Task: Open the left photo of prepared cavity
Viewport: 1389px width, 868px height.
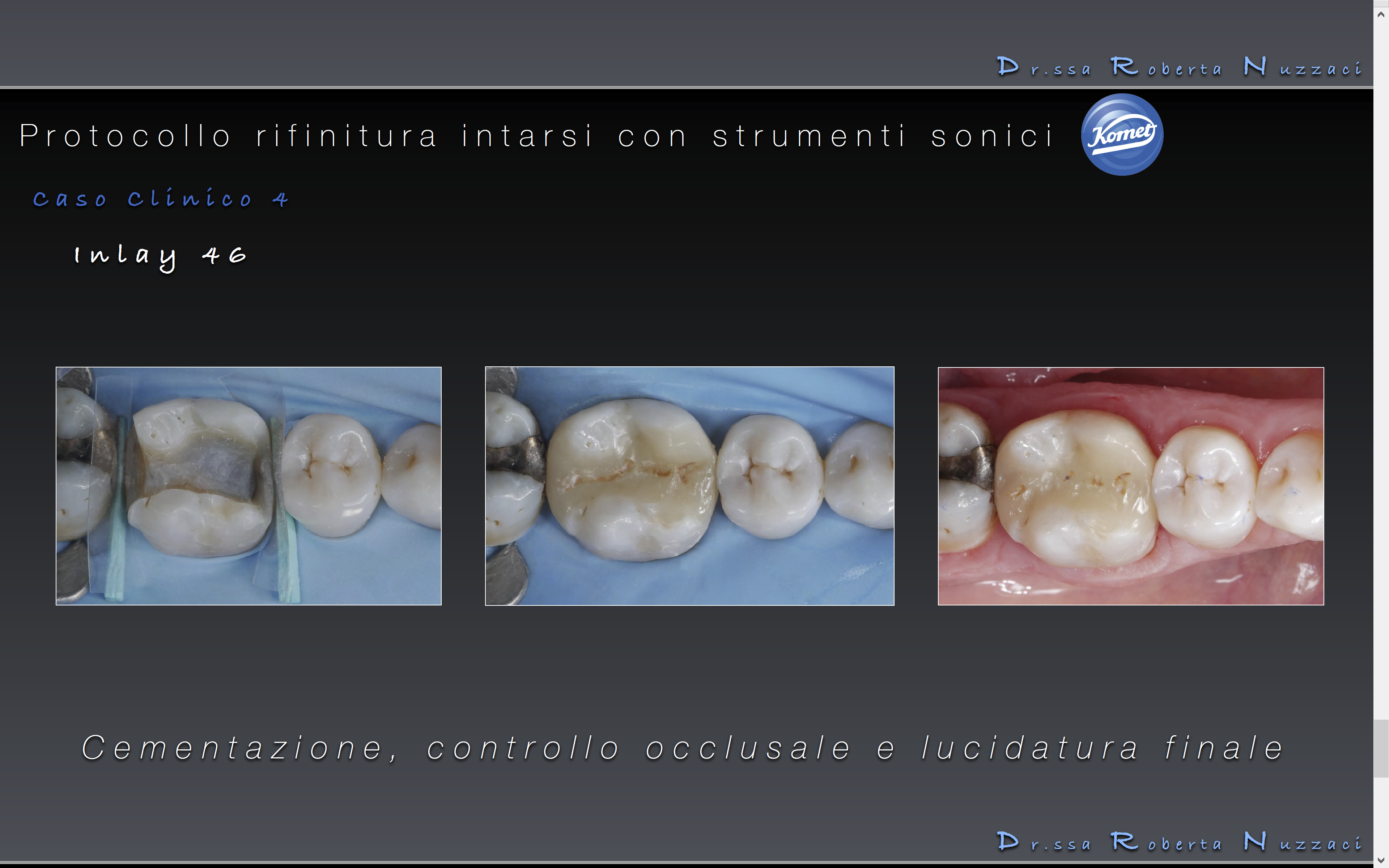Action: (x=249, y=486)
